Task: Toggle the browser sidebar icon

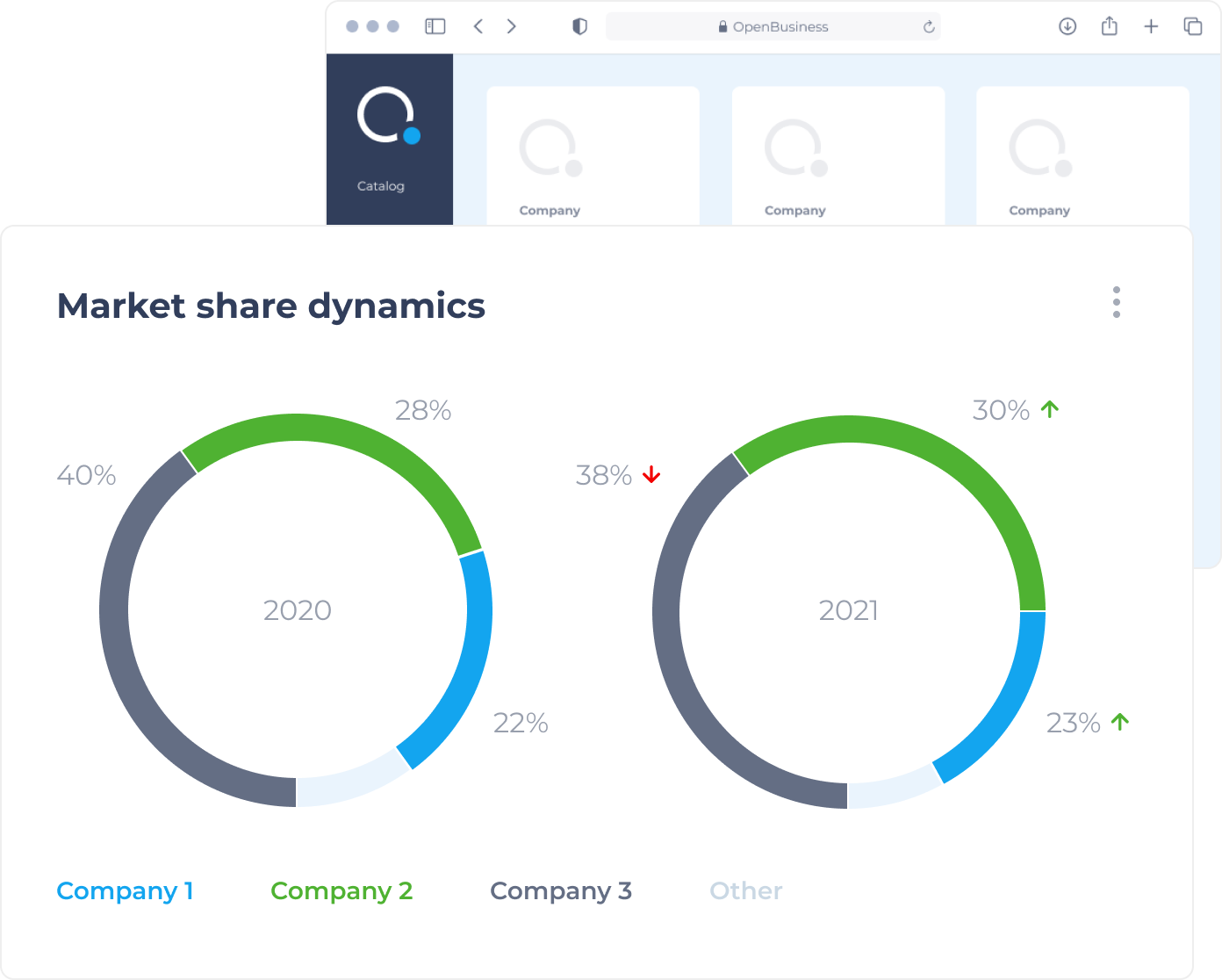Action: 435,26
